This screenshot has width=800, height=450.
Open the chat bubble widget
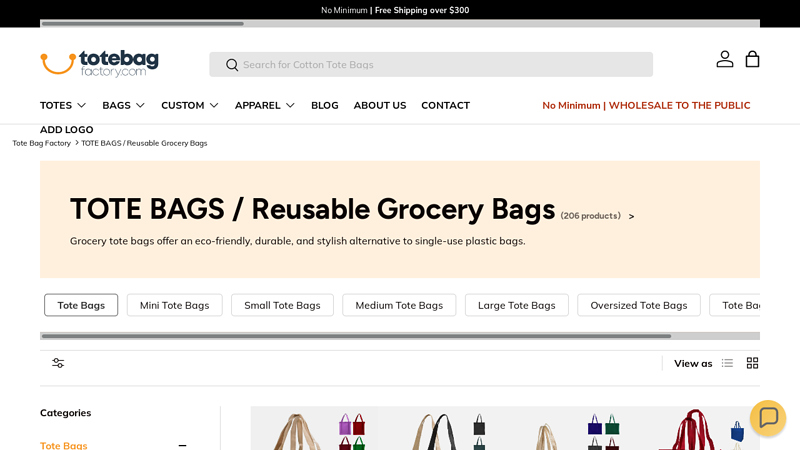click(768, 418)
